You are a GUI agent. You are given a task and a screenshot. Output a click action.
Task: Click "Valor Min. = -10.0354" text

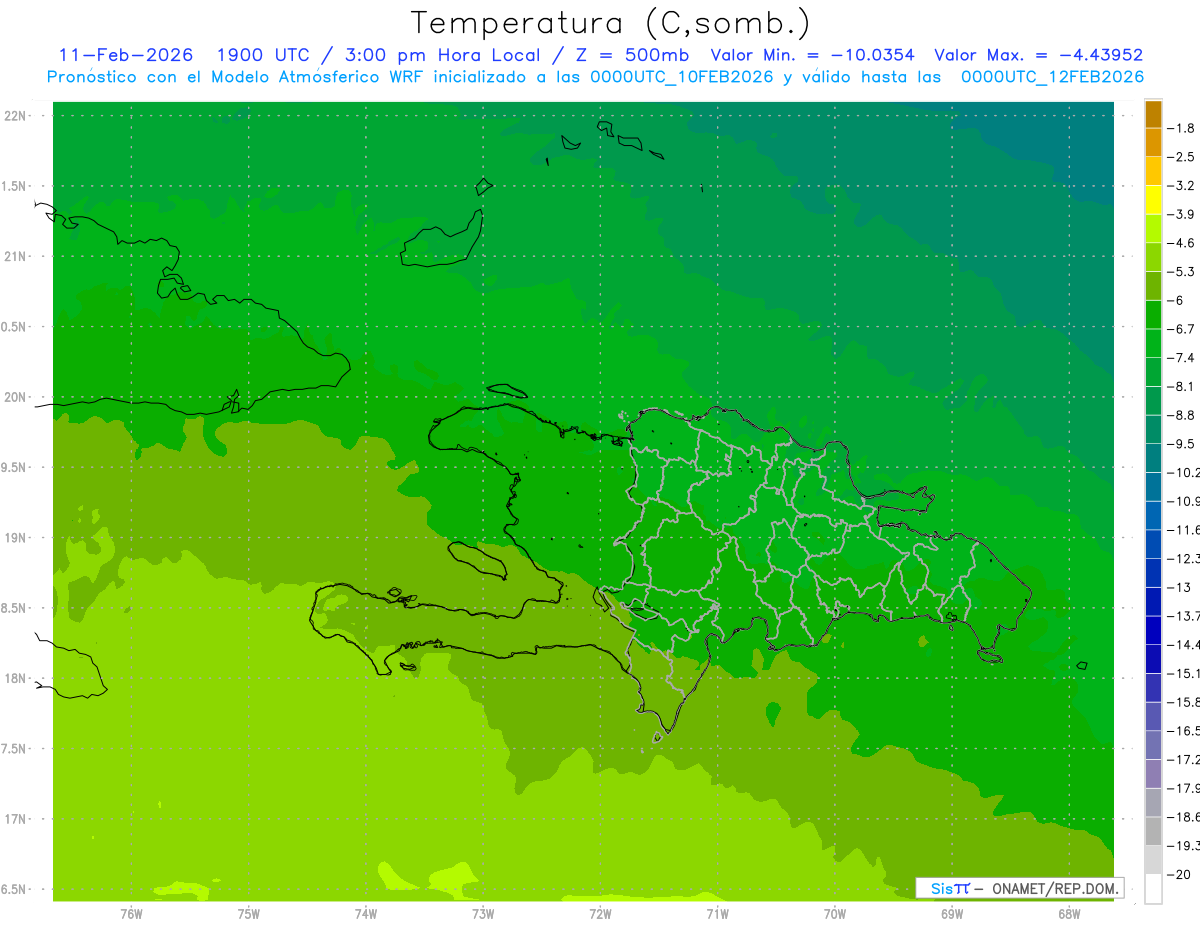812,55
